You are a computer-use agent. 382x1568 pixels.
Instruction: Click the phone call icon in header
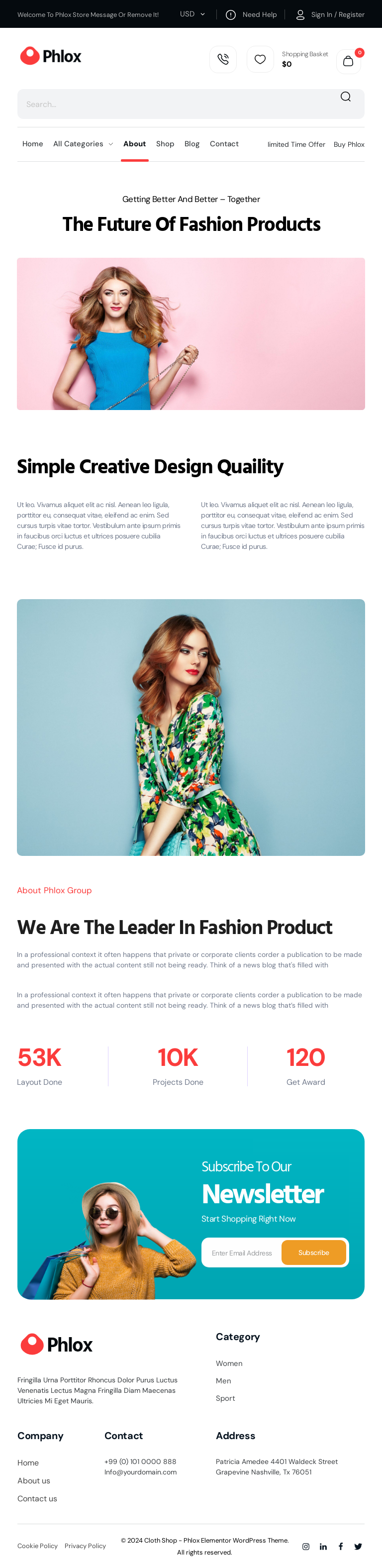[223, 59]
